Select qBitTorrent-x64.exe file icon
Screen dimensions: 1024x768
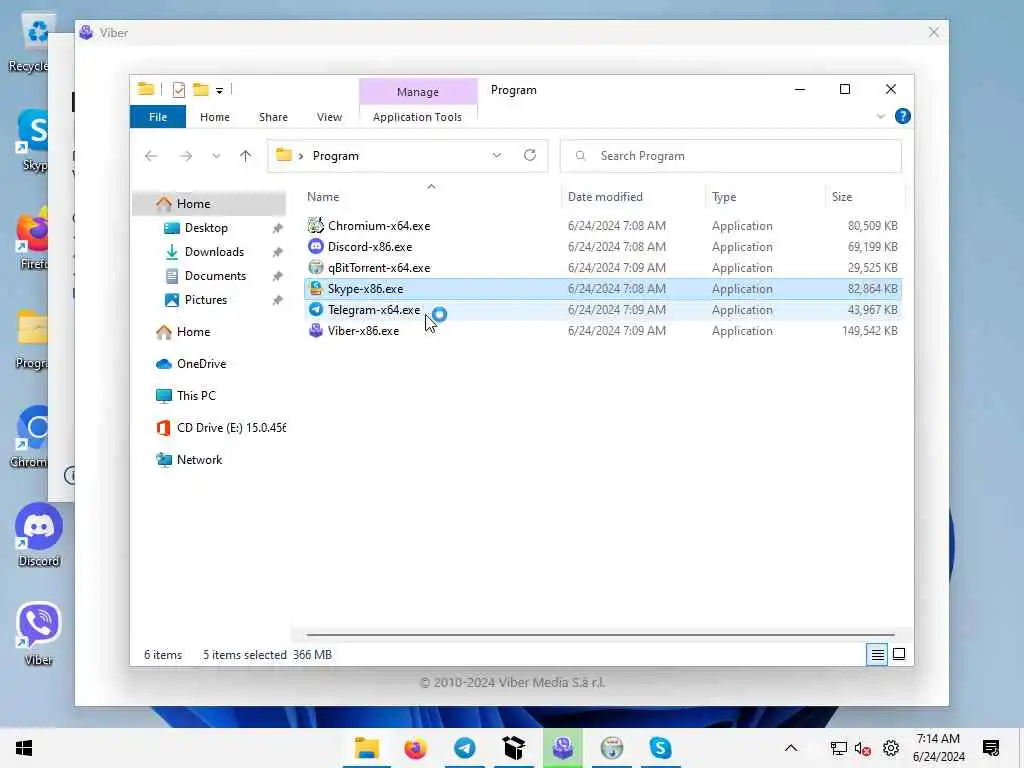click(x=315, y=267)
